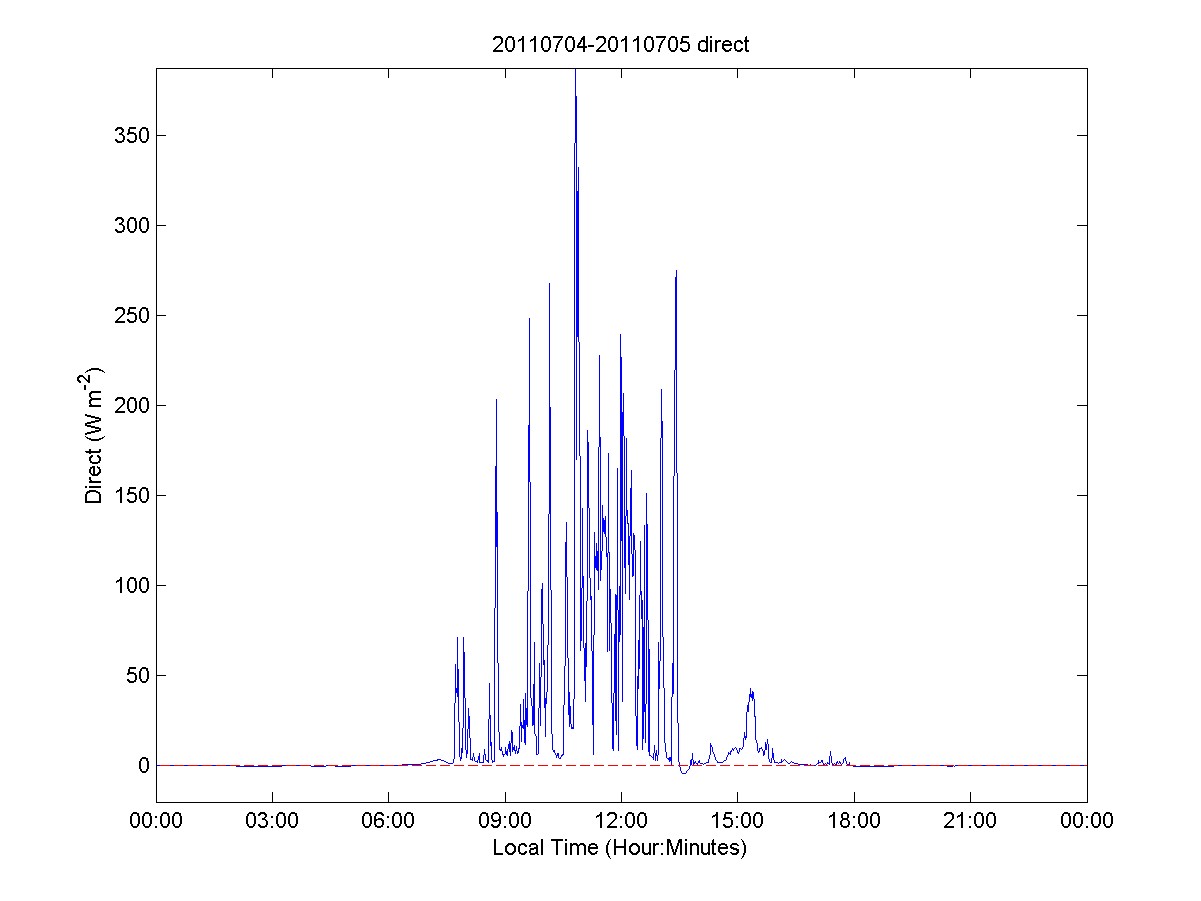The height and width of the screenshot is (901, 1201).
Task: Select the 18:00 x-axis tick label
Action: click(x=854, y=822)
